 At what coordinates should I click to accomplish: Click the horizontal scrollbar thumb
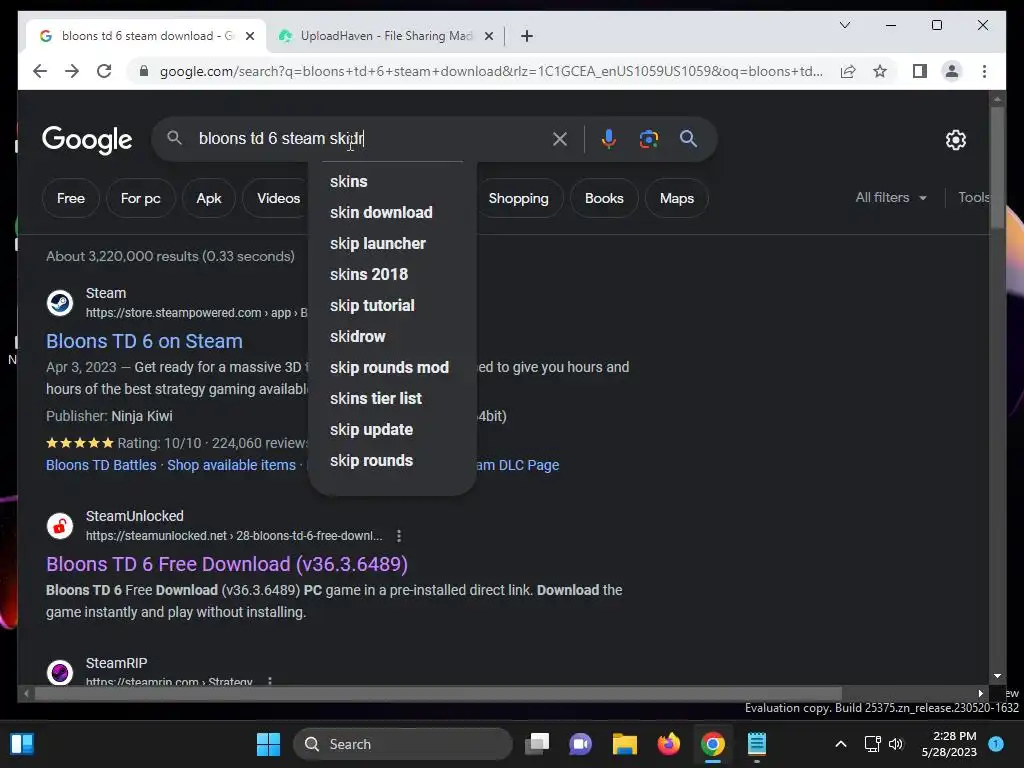438,694
